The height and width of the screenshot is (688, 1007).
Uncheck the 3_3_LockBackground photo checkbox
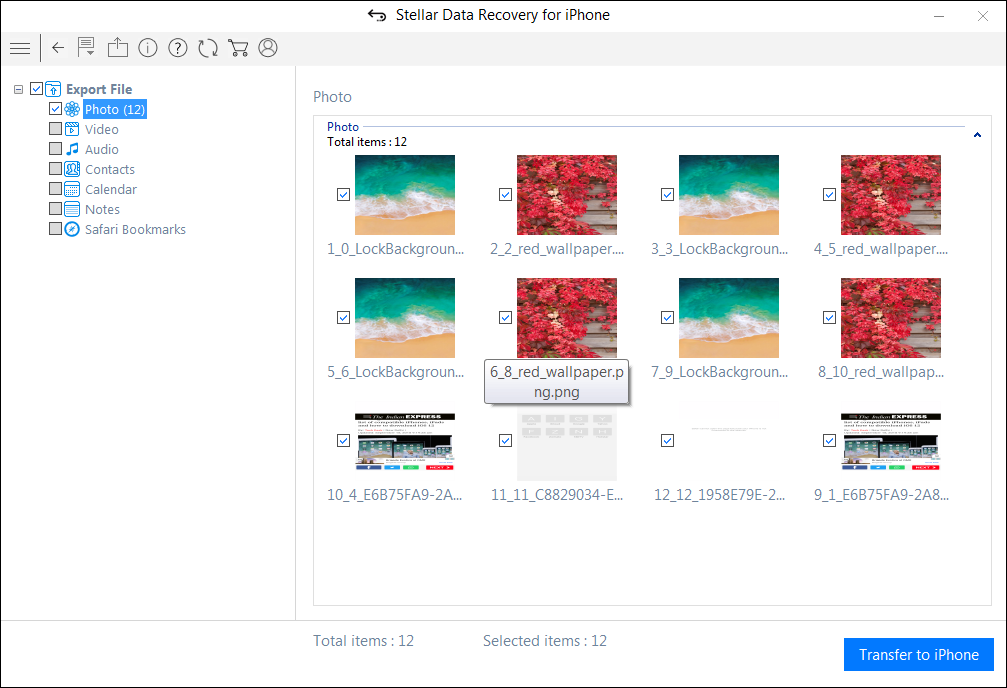[667, 195]
